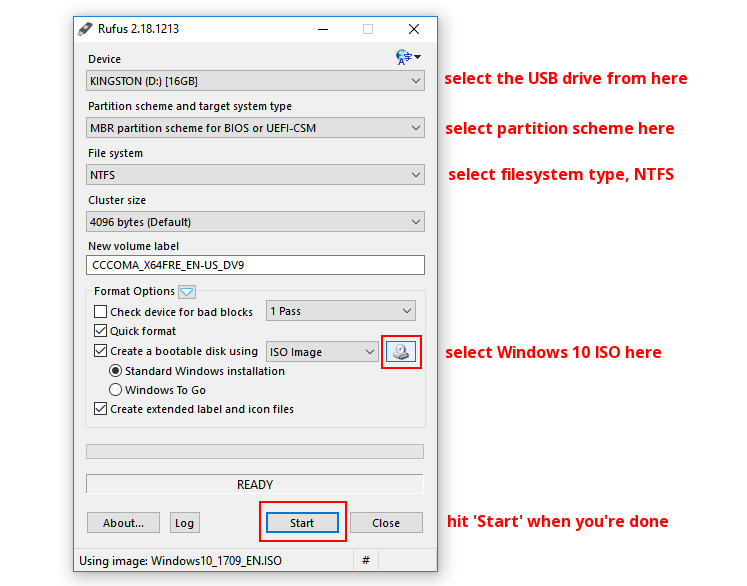
Task: Open the Cluster size dropdown
Action: coord(255,222)
